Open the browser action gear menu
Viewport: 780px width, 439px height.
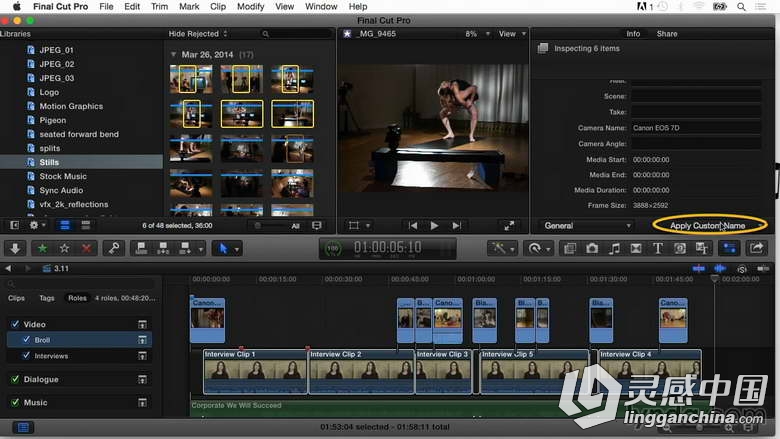coord(36,225)
